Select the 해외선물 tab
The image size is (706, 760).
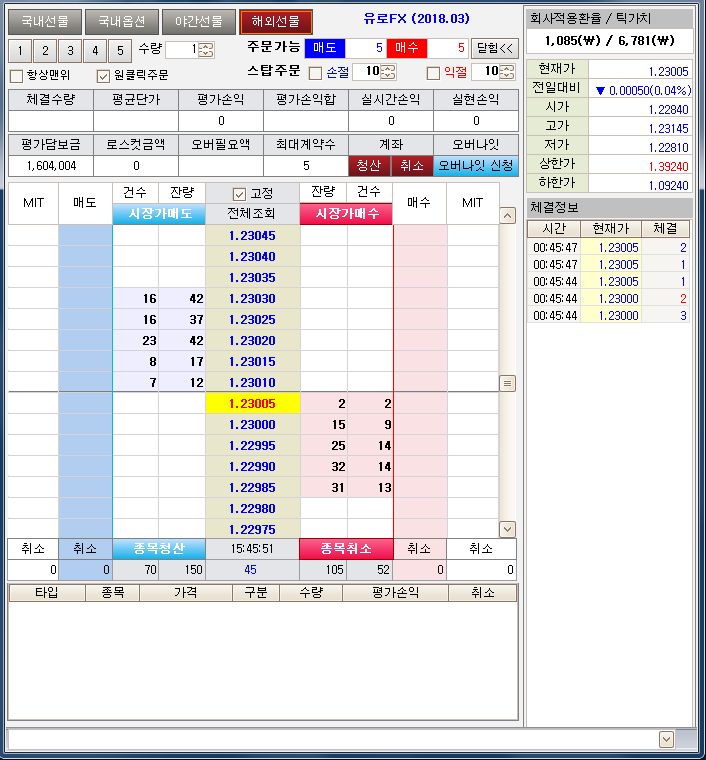(276, 21)
